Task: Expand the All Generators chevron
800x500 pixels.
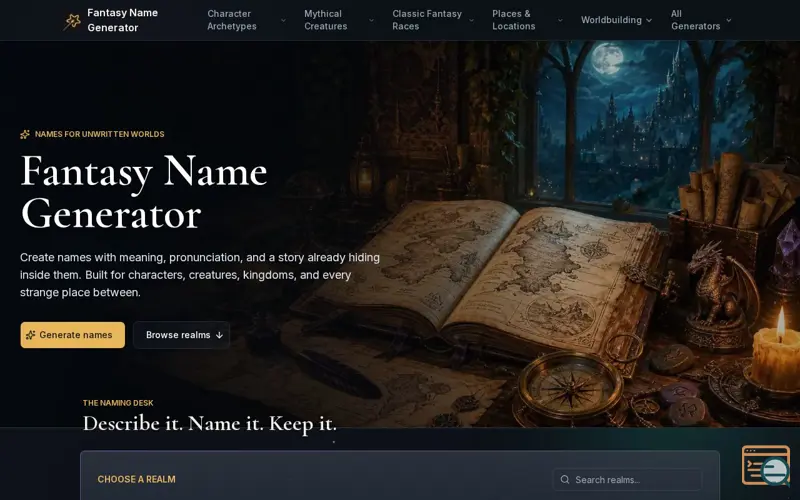Action: tap(729, 20)
